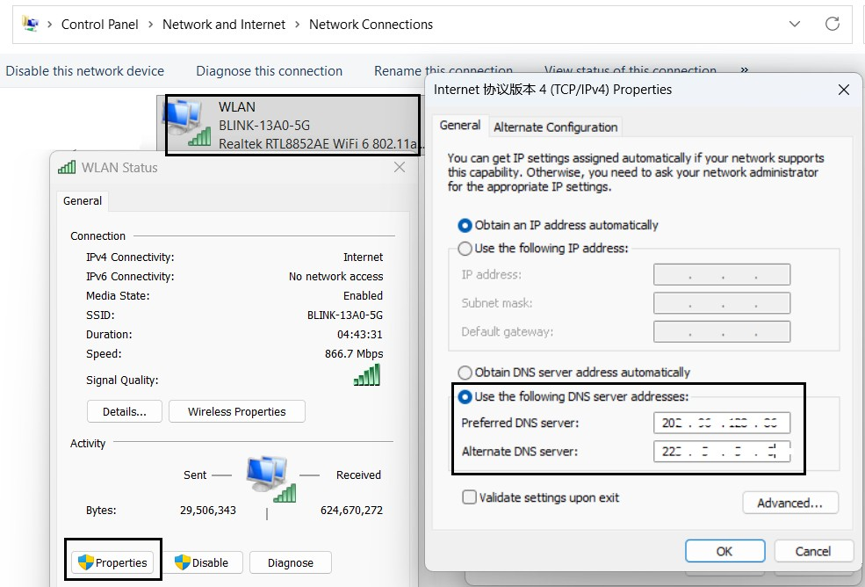Select Obtain DNS server address automatically

coord(574,372)
